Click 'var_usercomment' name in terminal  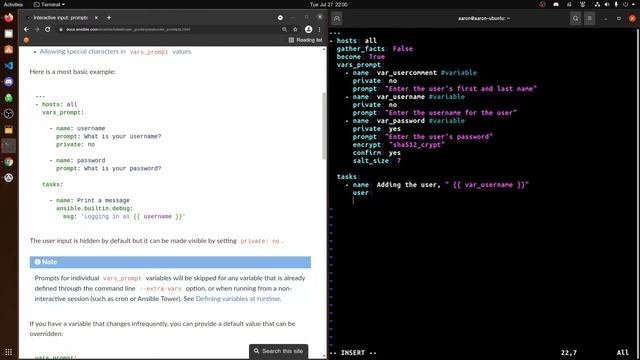pos(407,73)
